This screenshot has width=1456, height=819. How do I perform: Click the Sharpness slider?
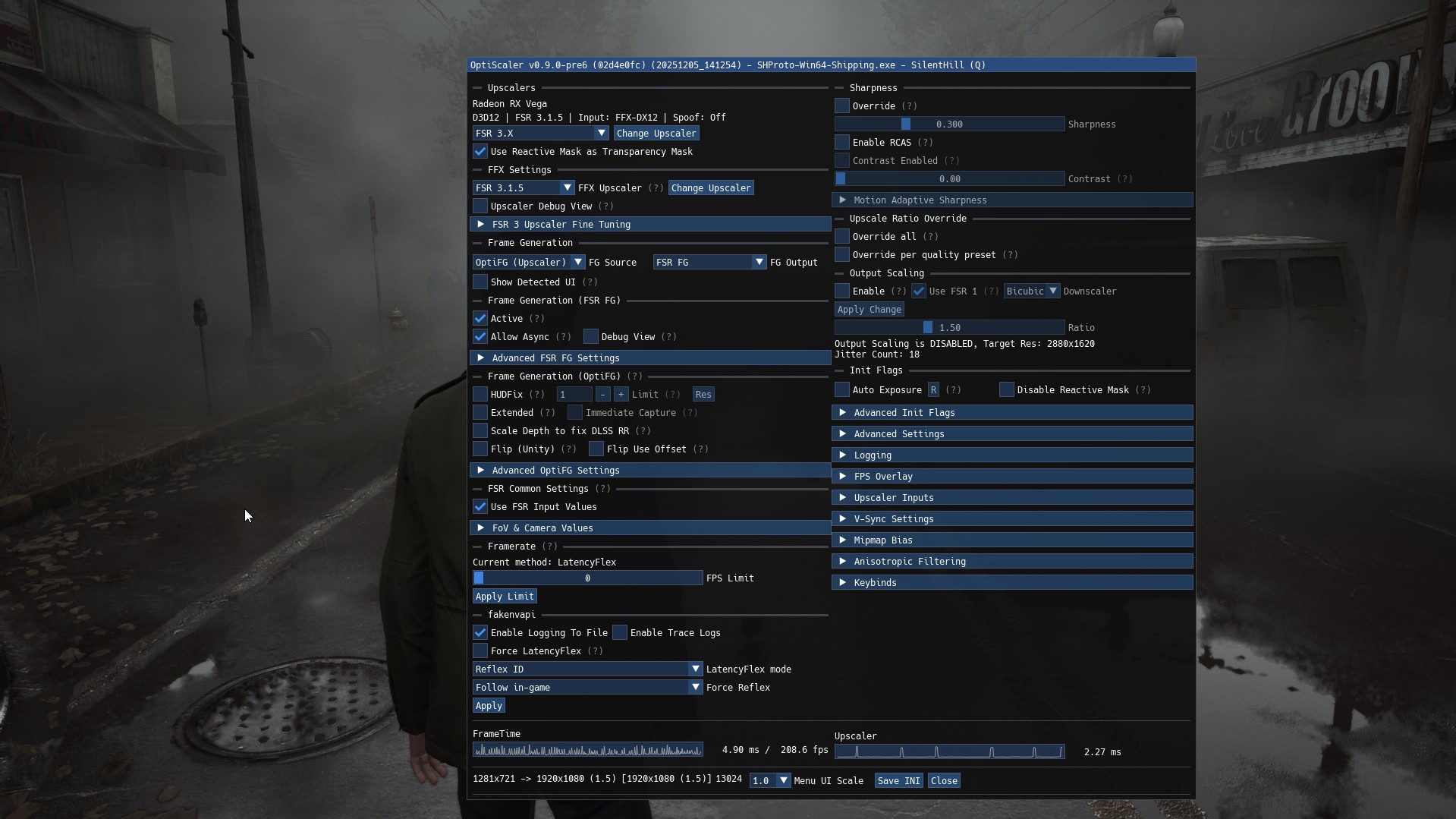click(950, 124)
